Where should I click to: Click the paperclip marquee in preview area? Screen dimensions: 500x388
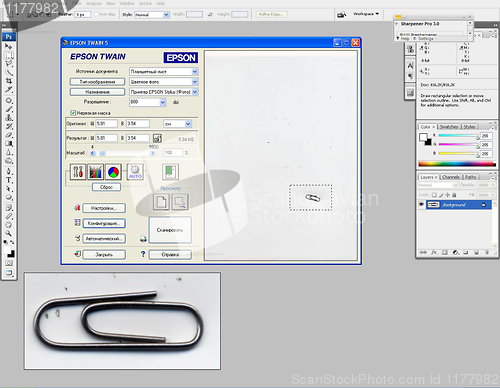point(311,197)
